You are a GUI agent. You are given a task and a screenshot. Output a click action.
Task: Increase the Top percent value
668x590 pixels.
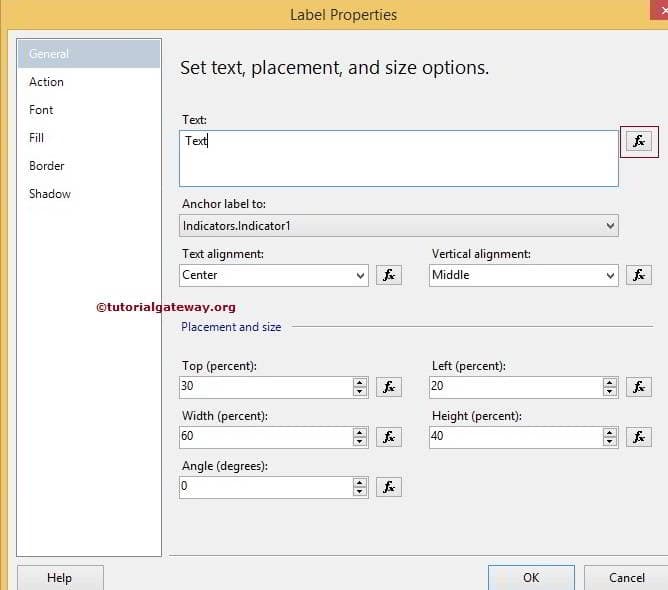[360, 382]
